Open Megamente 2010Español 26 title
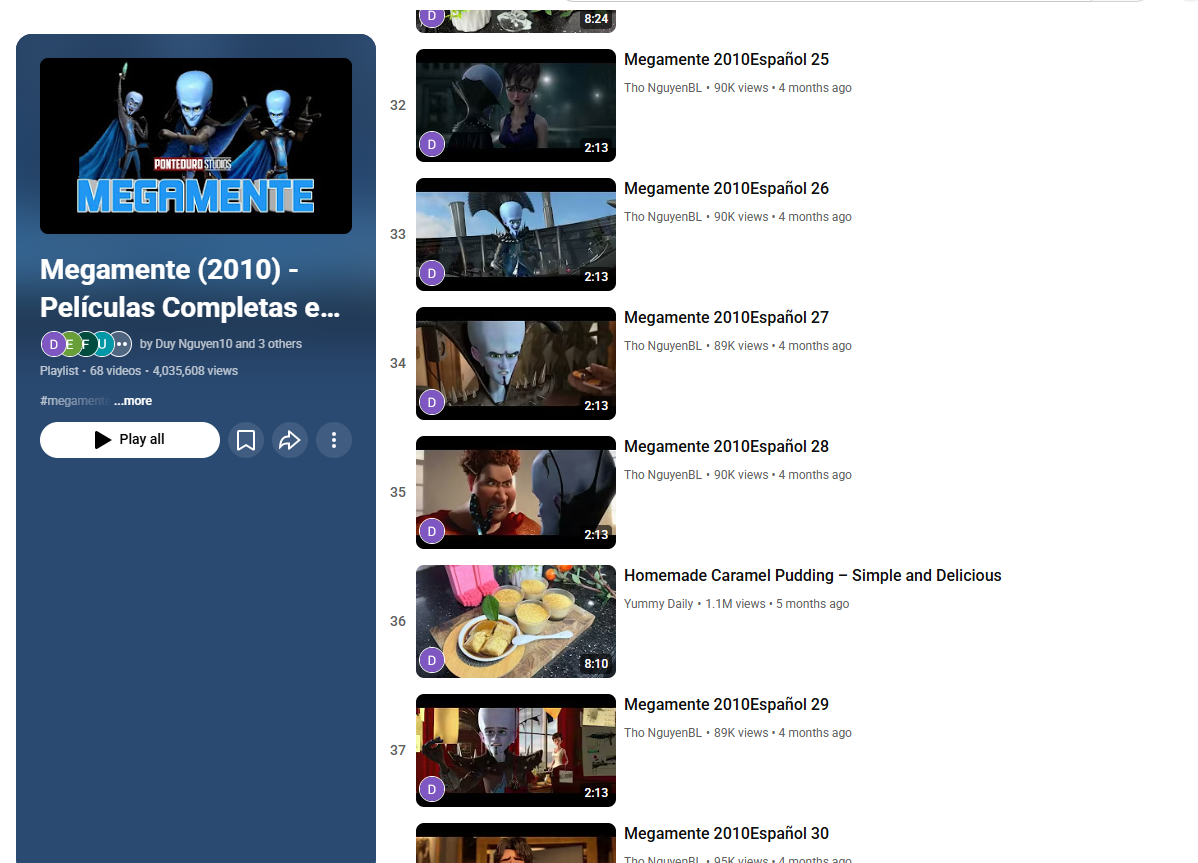This screenshot has width=1198, height=863. pyautogui.click(x=727, y=189)
